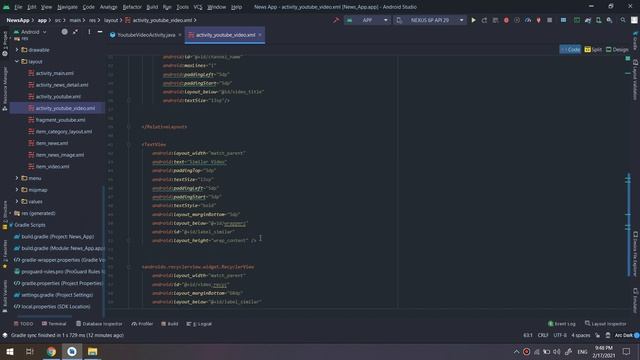Open the Windows notification center icon

pos(627,351)
